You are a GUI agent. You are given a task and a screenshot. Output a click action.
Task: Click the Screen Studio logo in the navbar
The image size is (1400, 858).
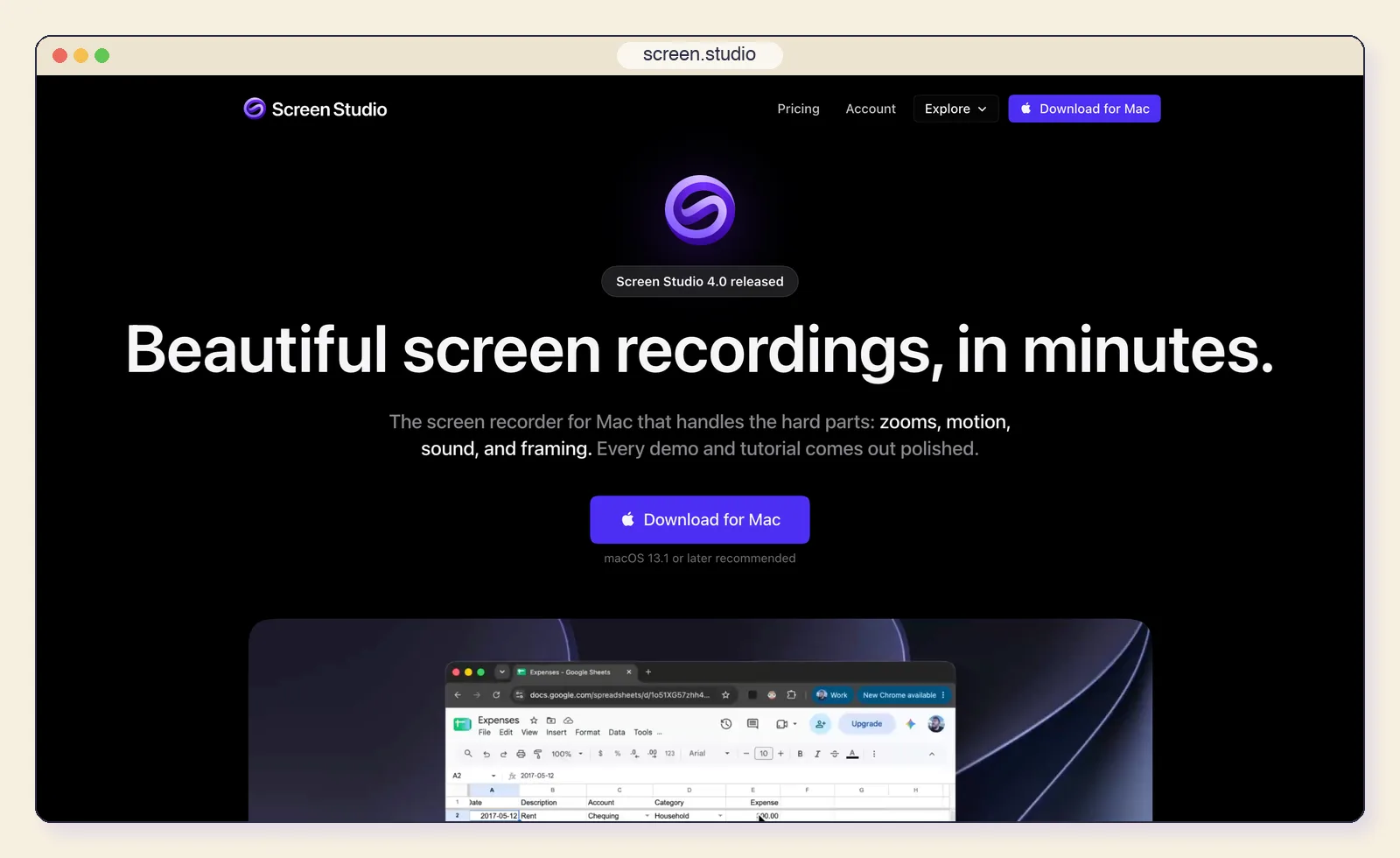coord(315,109)
